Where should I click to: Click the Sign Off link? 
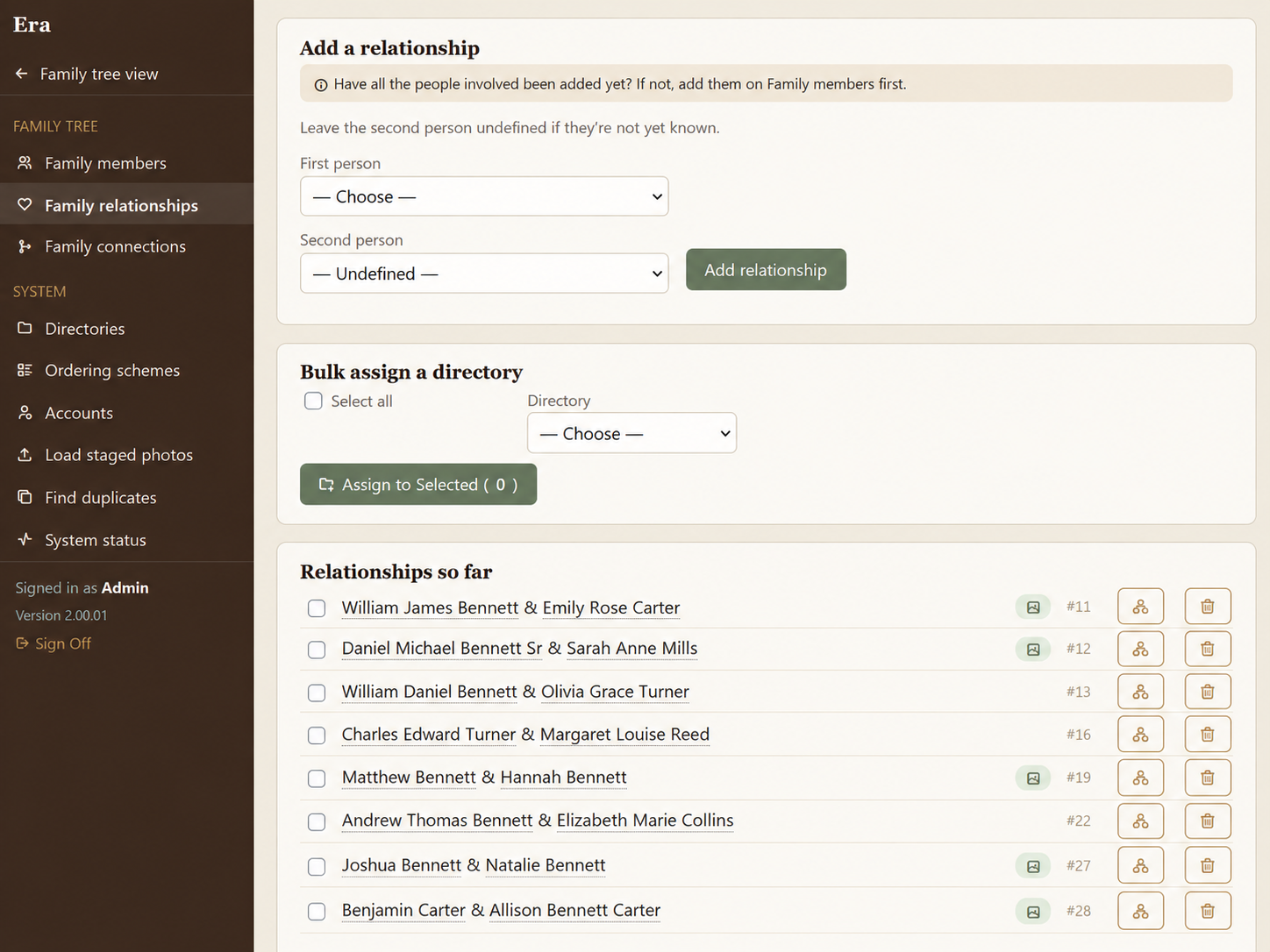coord(54,643)
